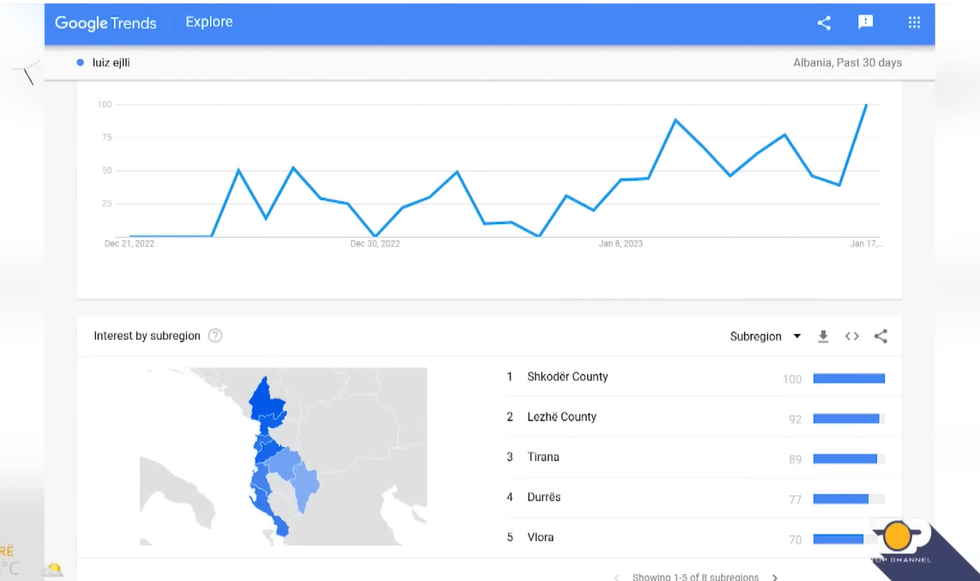The image size is (980, 581).
Task: Click the Shkodër County interest bar
Action: pos(849,378)
